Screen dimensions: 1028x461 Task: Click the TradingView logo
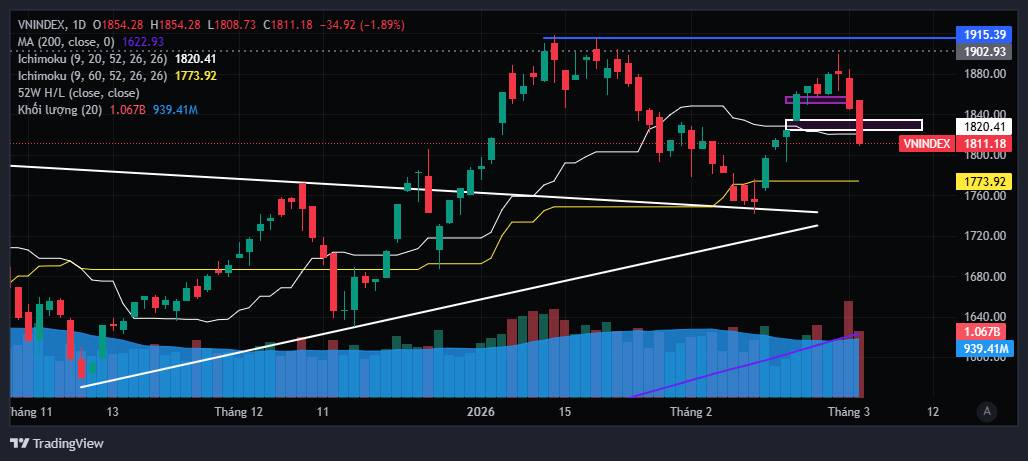[x=56, y=444]
